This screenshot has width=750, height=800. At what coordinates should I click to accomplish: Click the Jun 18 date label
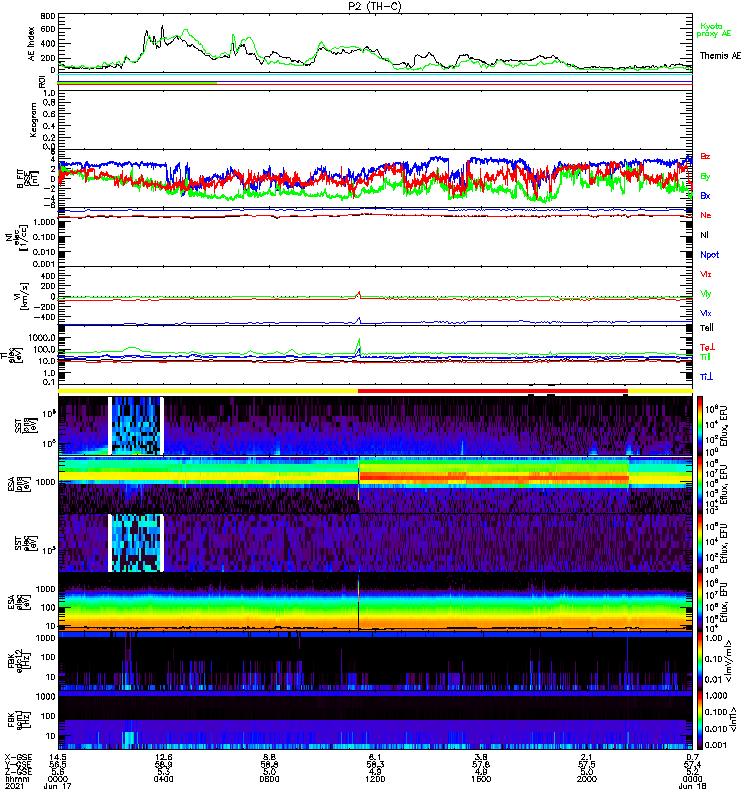[692, 786]
